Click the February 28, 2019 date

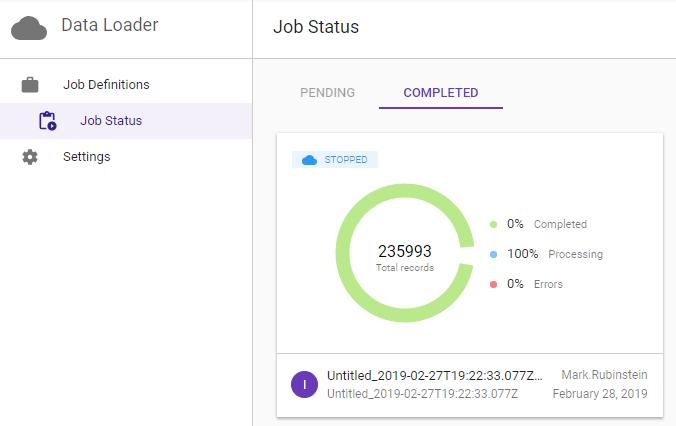pos(600,394)
